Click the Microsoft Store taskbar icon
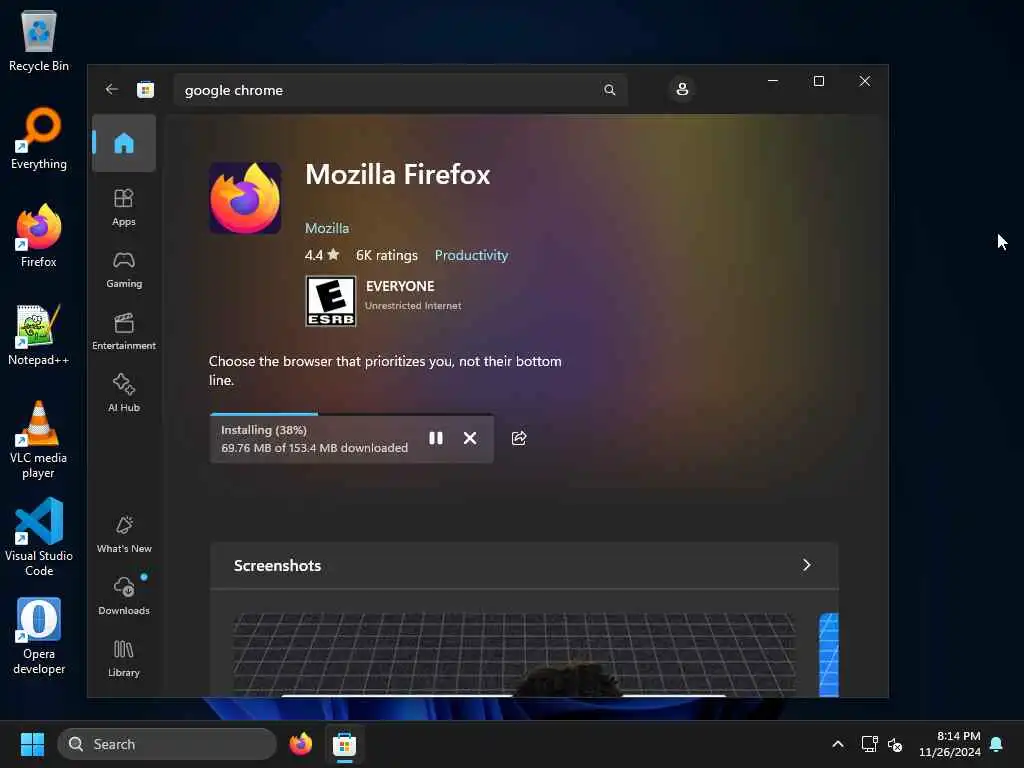The height and width of the screenshot is (768, 1024). (344, 744)
